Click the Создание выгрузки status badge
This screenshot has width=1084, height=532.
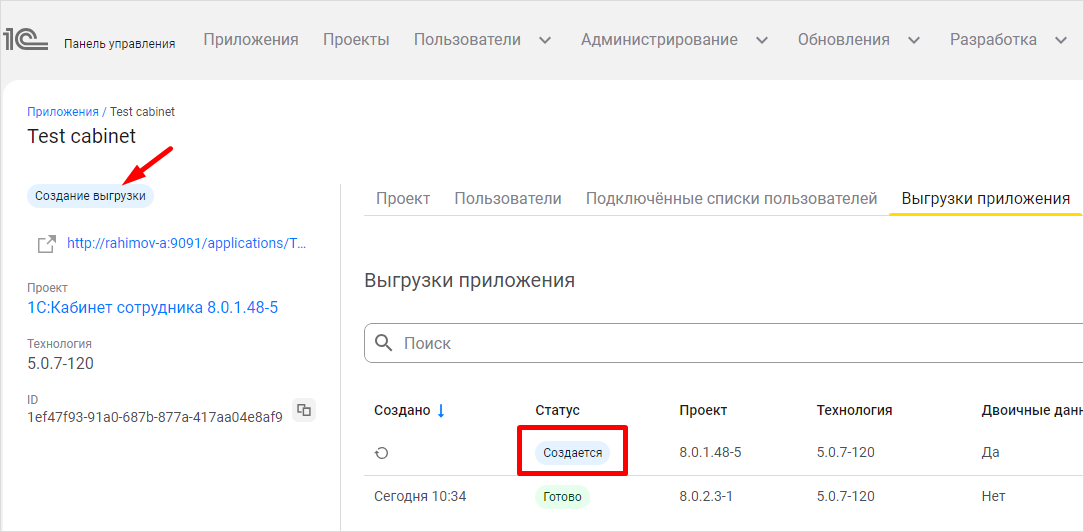click(x=90, y=196)
